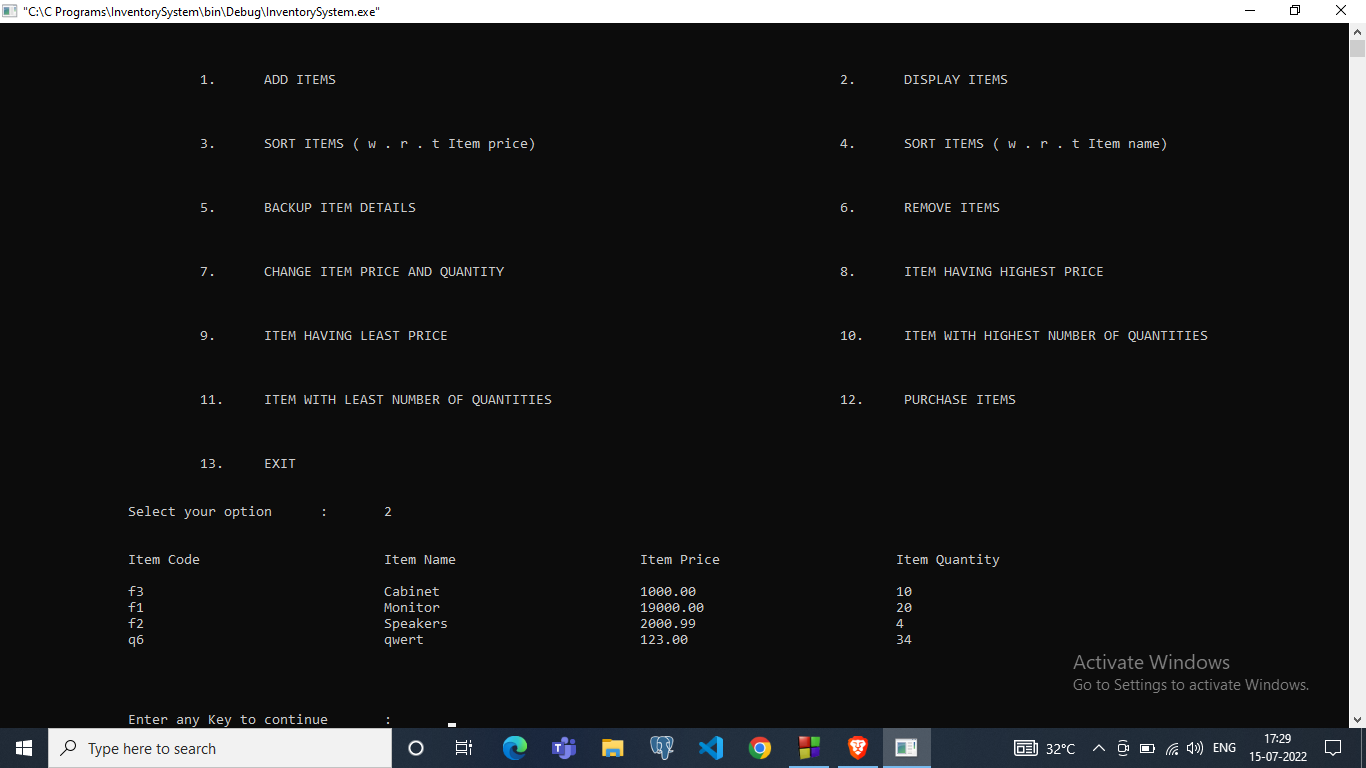The height and width of the screenshot is (768, 1366).
Task: Click the Type here to search box
Action: click(x=220, y=747)
